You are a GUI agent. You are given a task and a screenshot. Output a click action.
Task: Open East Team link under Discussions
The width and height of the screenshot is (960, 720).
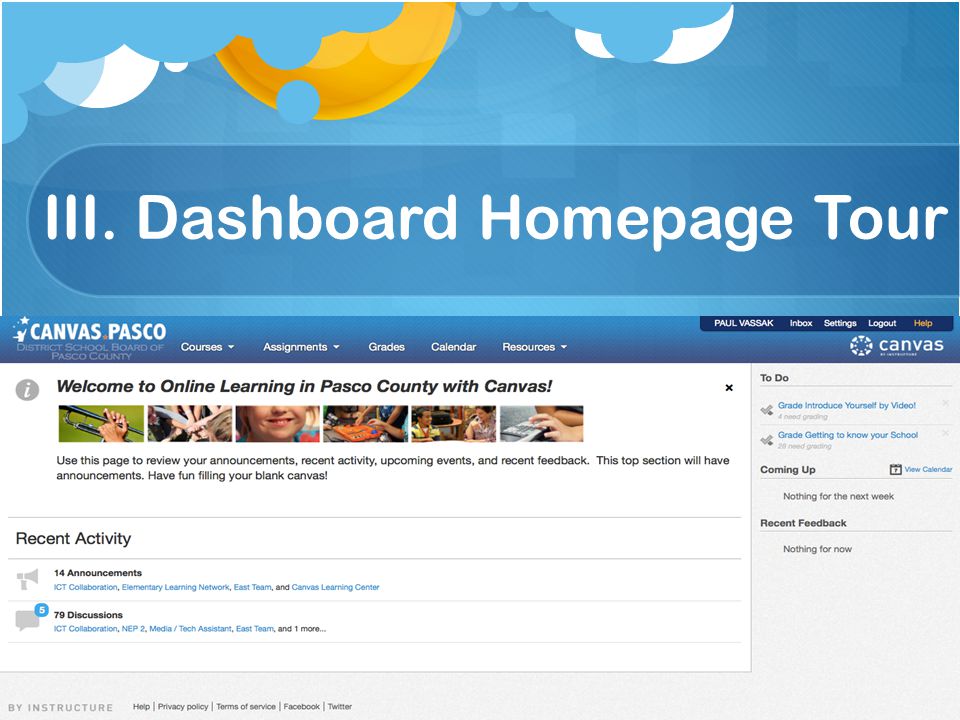[255, 629]
